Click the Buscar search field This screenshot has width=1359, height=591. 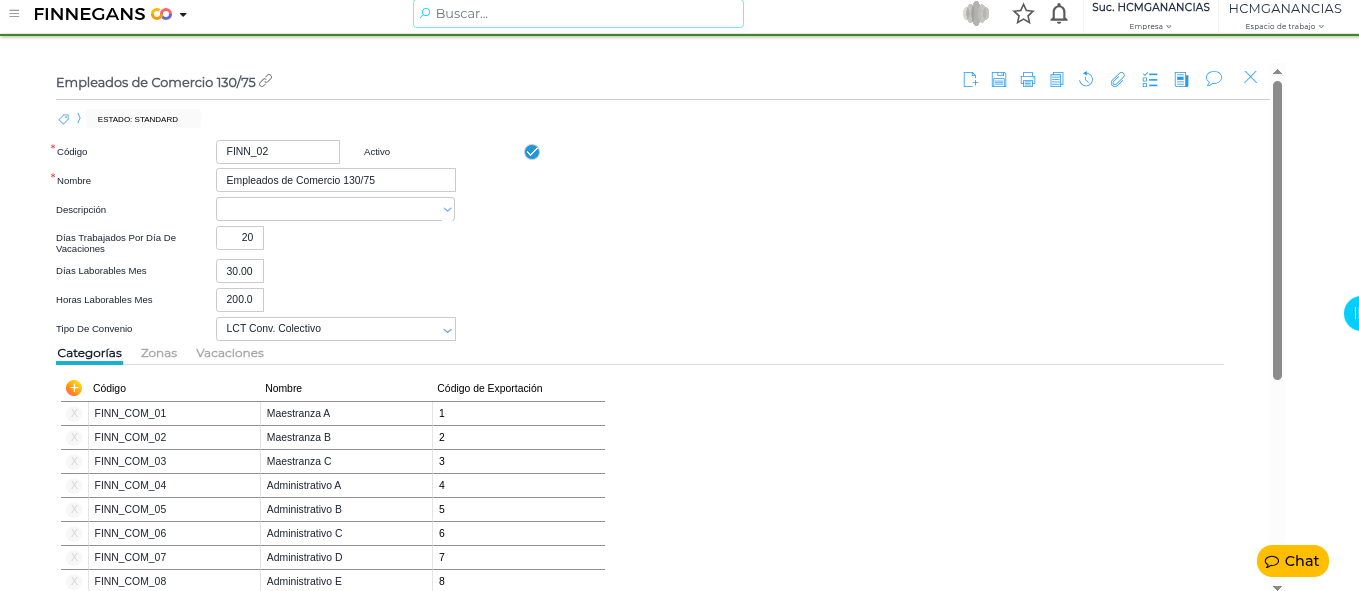point(578,14)
